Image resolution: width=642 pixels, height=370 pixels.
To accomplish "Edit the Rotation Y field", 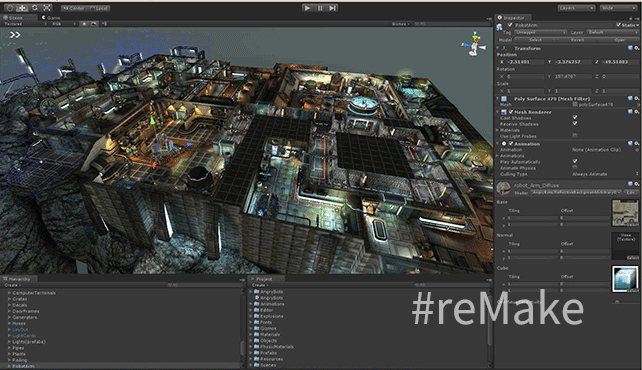I will pyautogui.click(x=573, y=77).
